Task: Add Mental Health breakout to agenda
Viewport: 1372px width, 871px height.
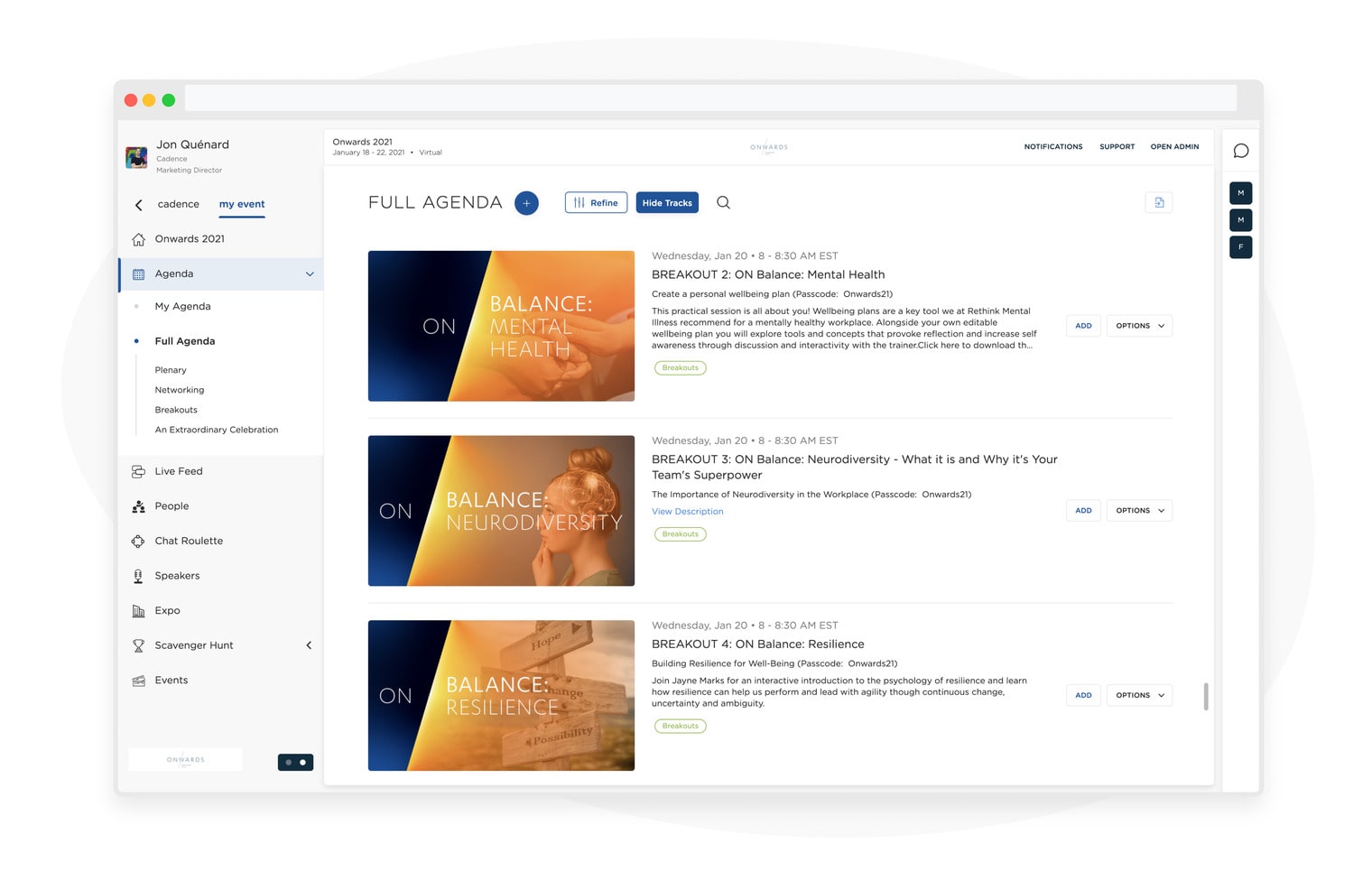Action: click(x=1083, y=326)
